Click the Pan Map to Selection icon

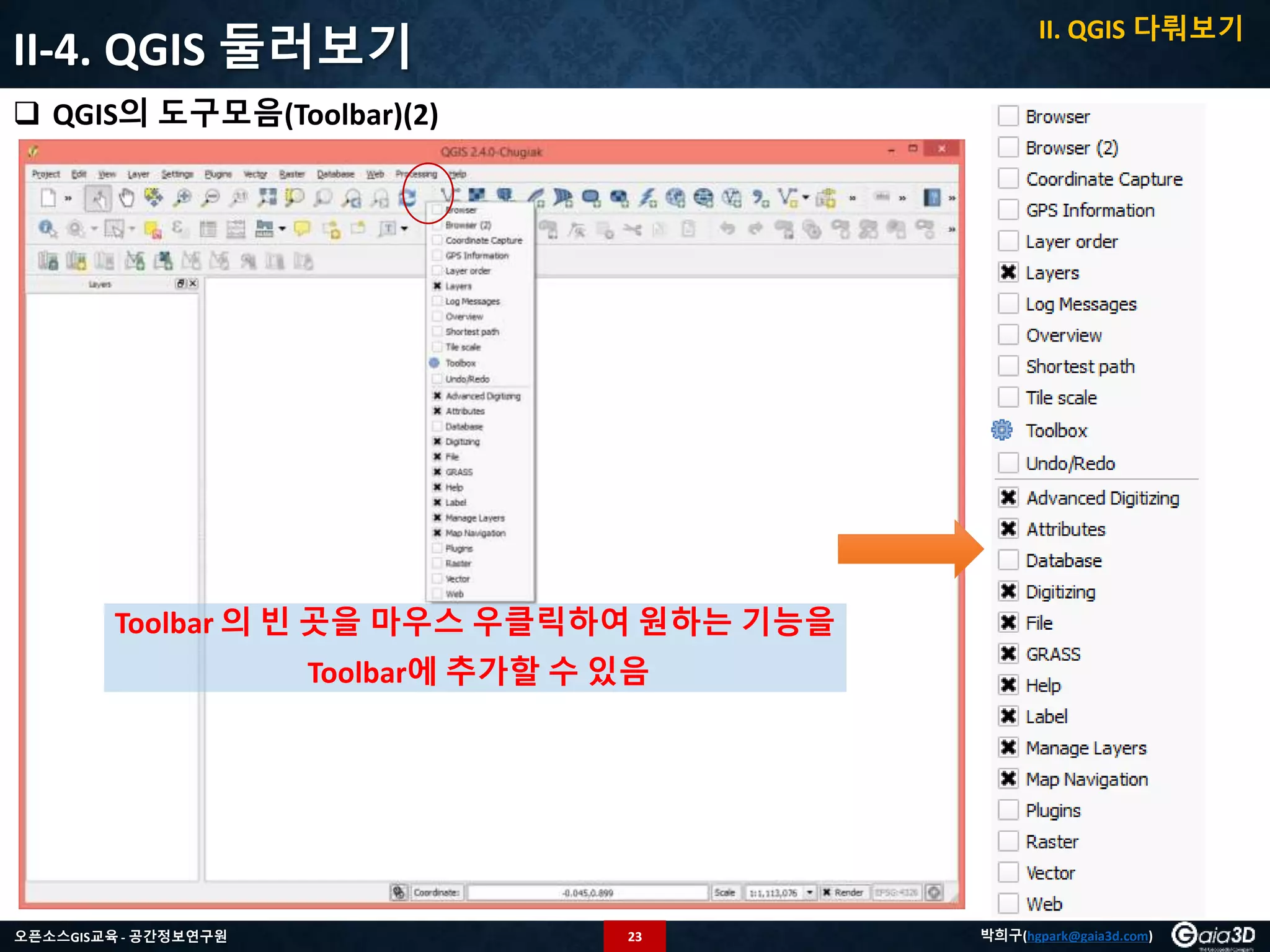(x=154, y=198)
